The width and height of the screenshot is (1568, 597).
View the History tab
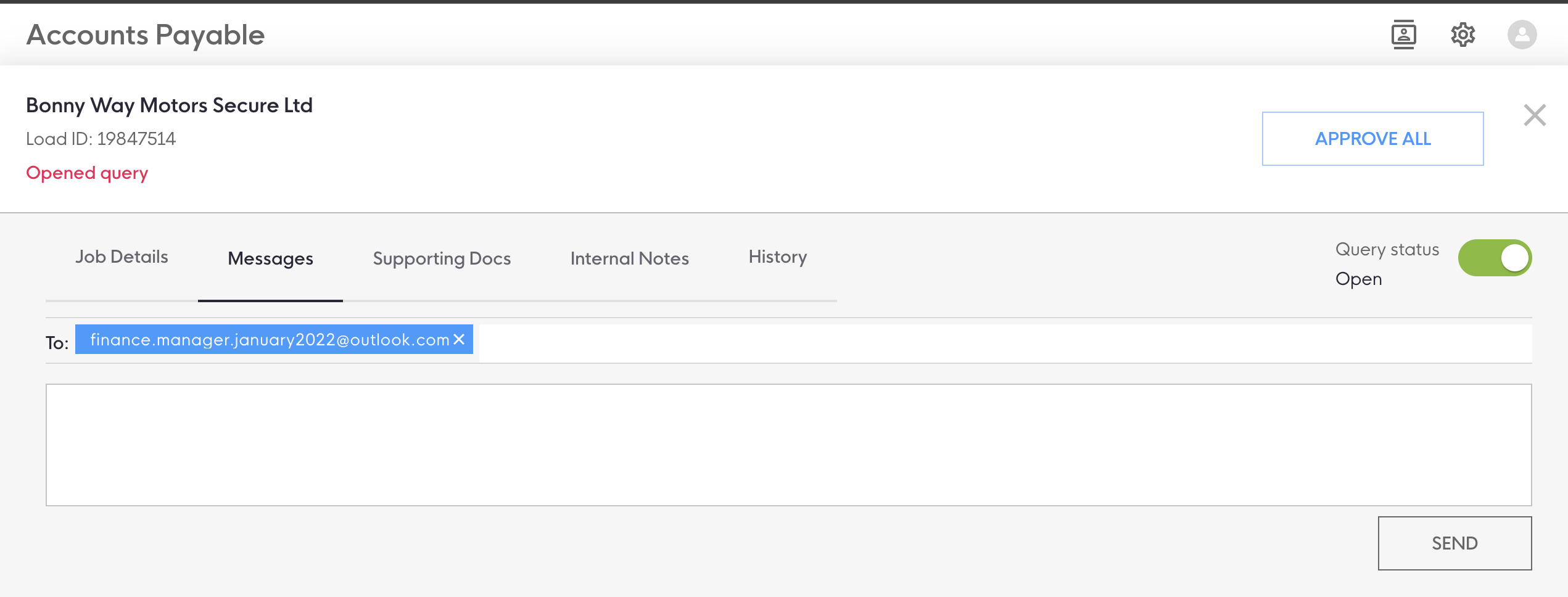coord(777,257)
